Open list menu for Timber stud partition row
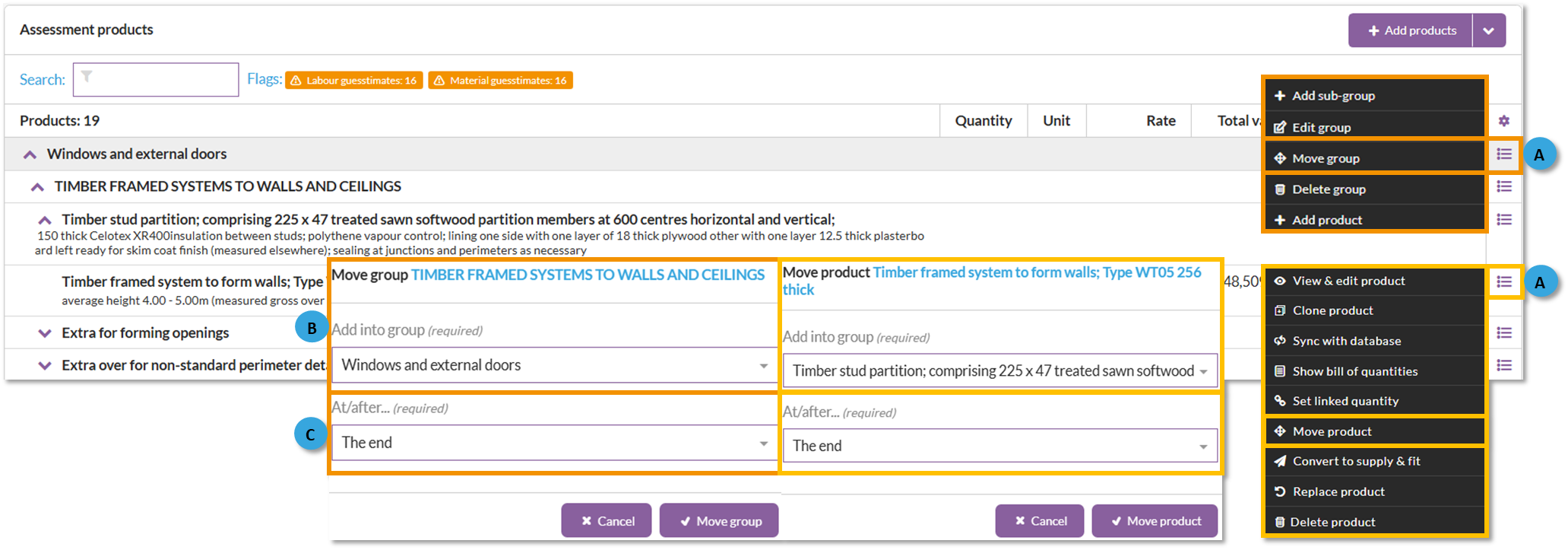Viewport: 1568px width, 550px height. [x=1503, y=220]
